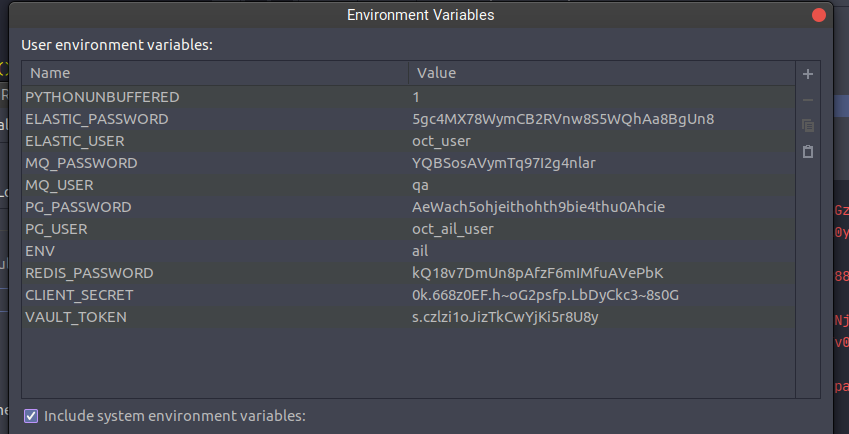Select the CLIENT_SECRET variable name

(79, 295)
